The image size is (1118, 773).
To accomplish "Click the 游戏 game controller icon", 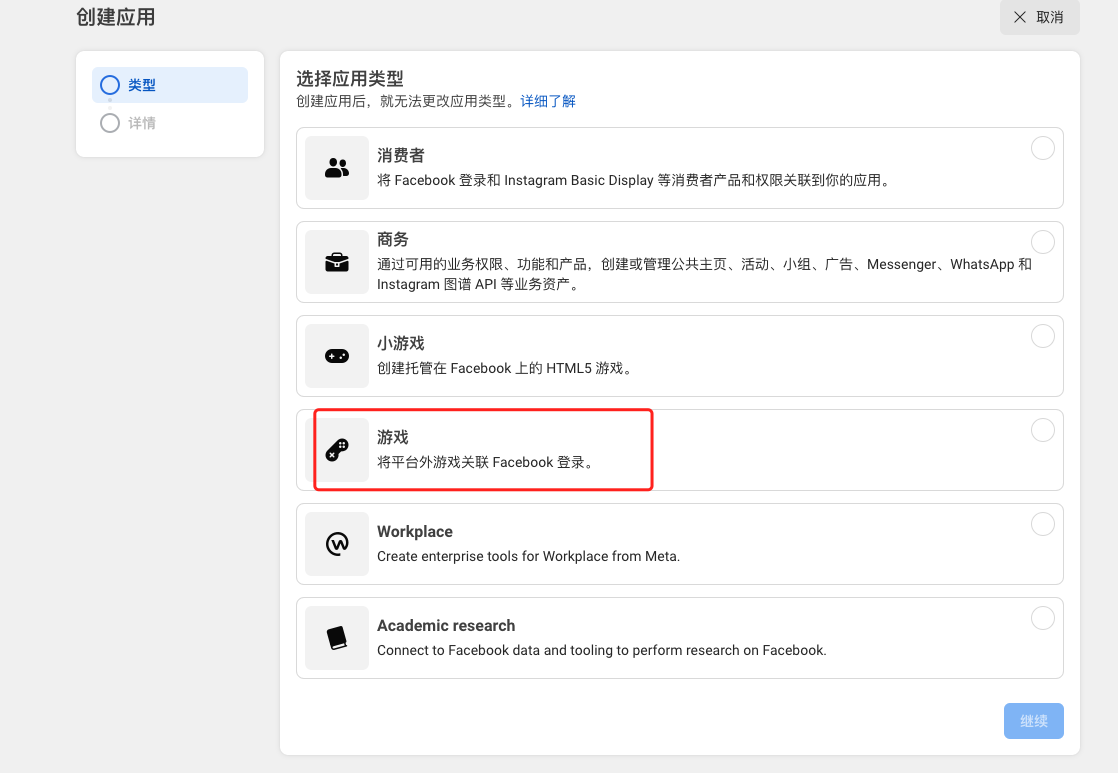I will click(x=337, y=450).
